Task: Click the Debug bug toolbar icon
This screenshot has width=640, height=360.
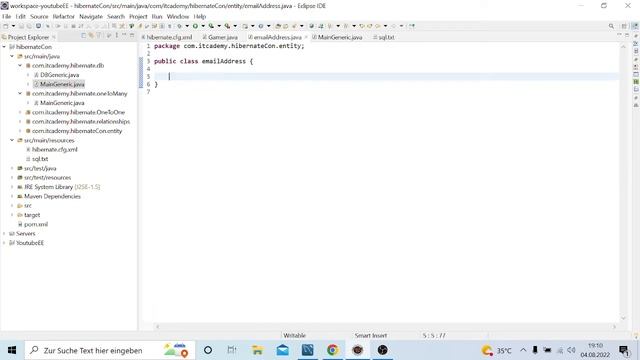Action: click(x=179, y=26)
